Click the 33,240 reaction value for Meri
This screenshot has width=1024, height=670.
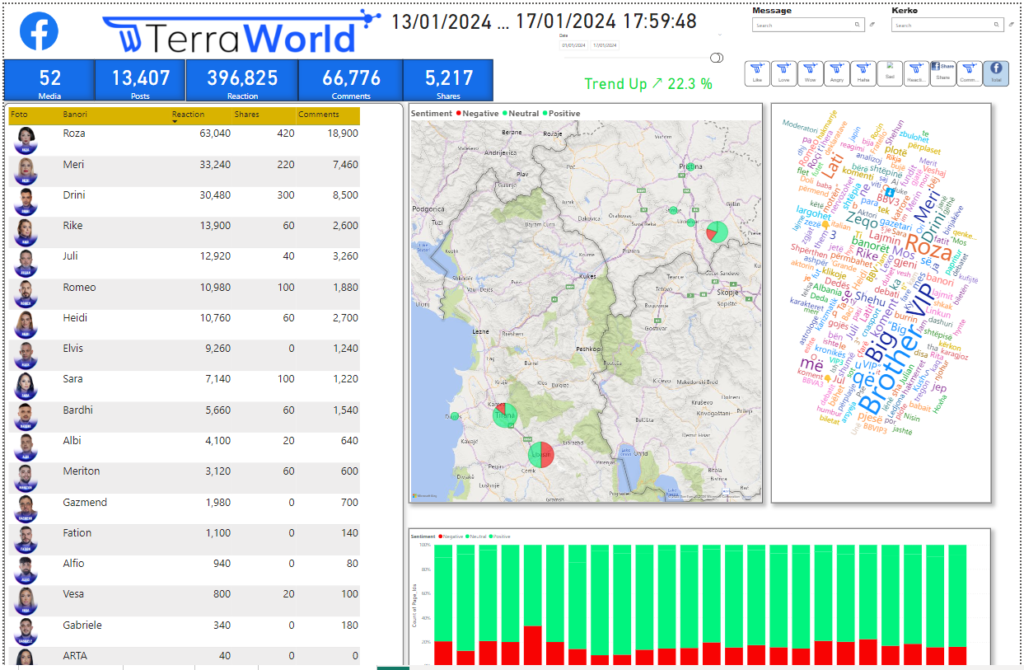click(x=215, y=165)
